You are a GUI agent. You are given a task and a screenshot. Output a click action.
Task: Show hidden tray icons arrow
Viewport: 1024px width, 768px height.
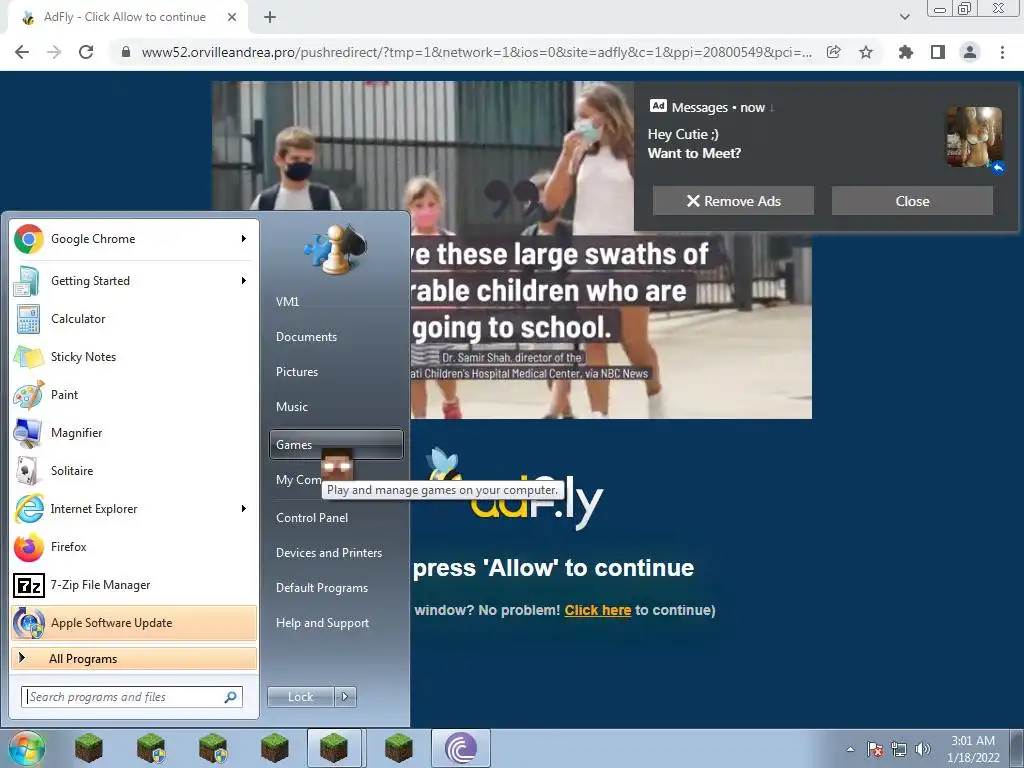(850, 749)
